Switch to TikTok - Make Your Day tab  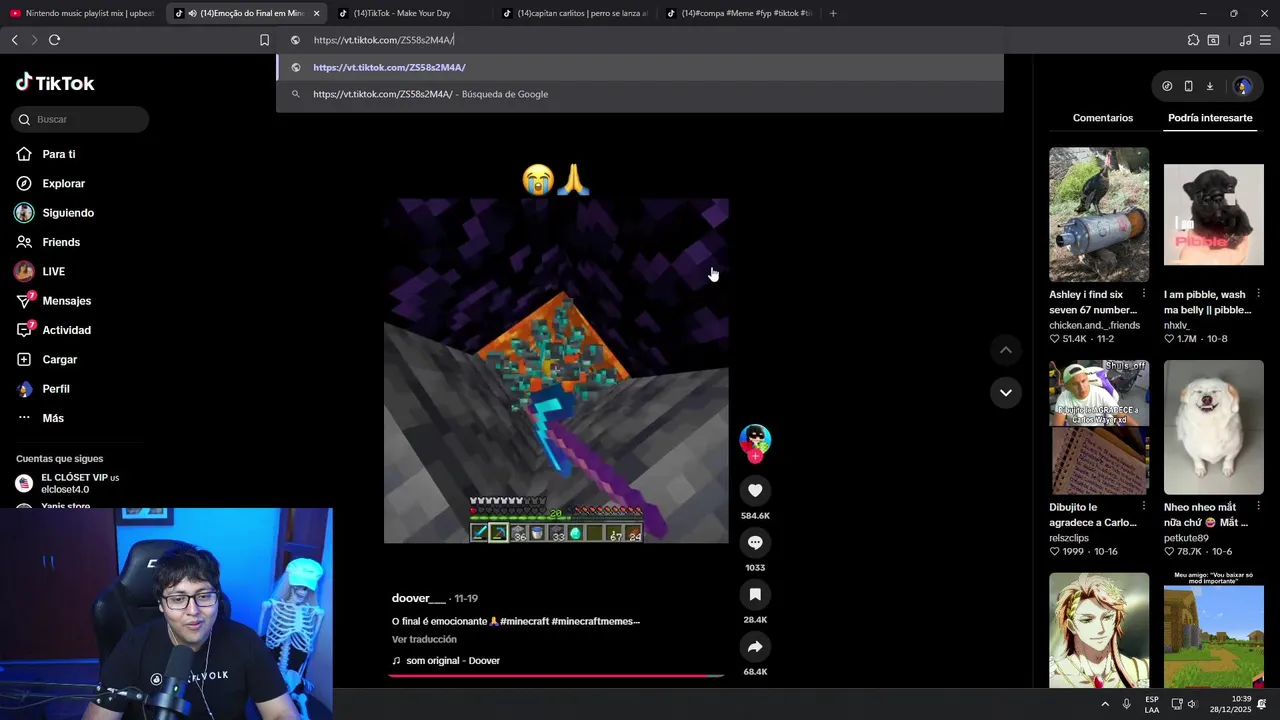409,13
